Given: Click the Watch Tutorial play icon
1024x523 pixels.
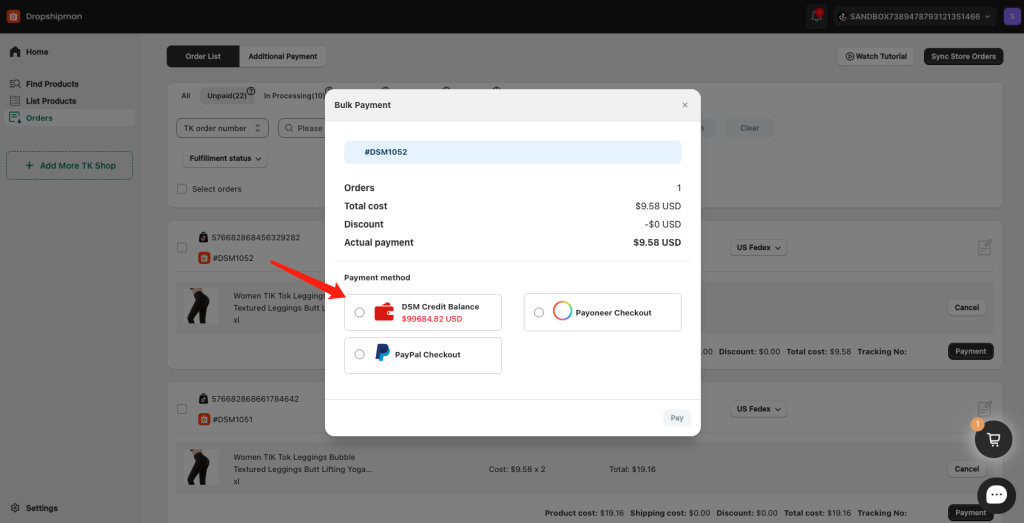Looking at the screenshot, I should click(850, 57).
